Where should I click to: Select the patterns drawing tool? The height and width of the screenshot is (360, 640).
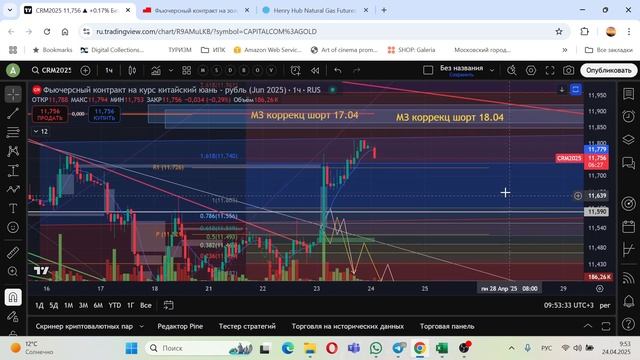click(13, 151)
